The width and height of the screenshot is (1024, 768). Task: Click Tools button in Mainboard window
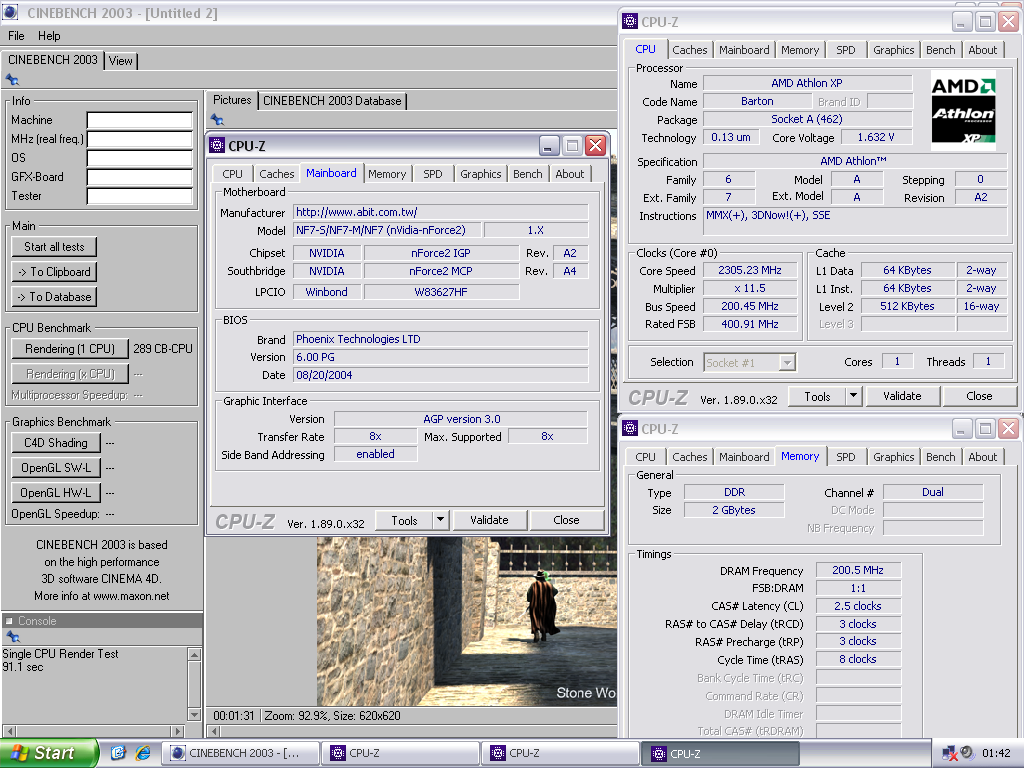coord(404,520)
